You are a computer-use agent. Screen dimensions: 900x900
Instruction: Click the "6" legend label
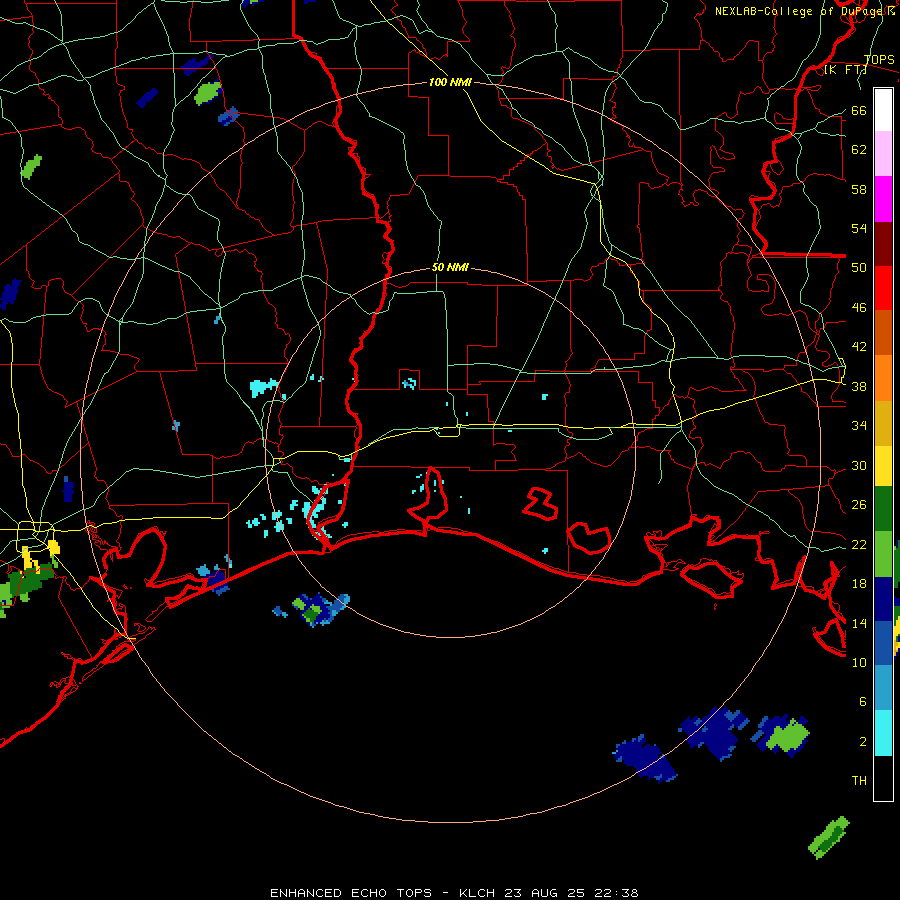click(x=863, y=702)
